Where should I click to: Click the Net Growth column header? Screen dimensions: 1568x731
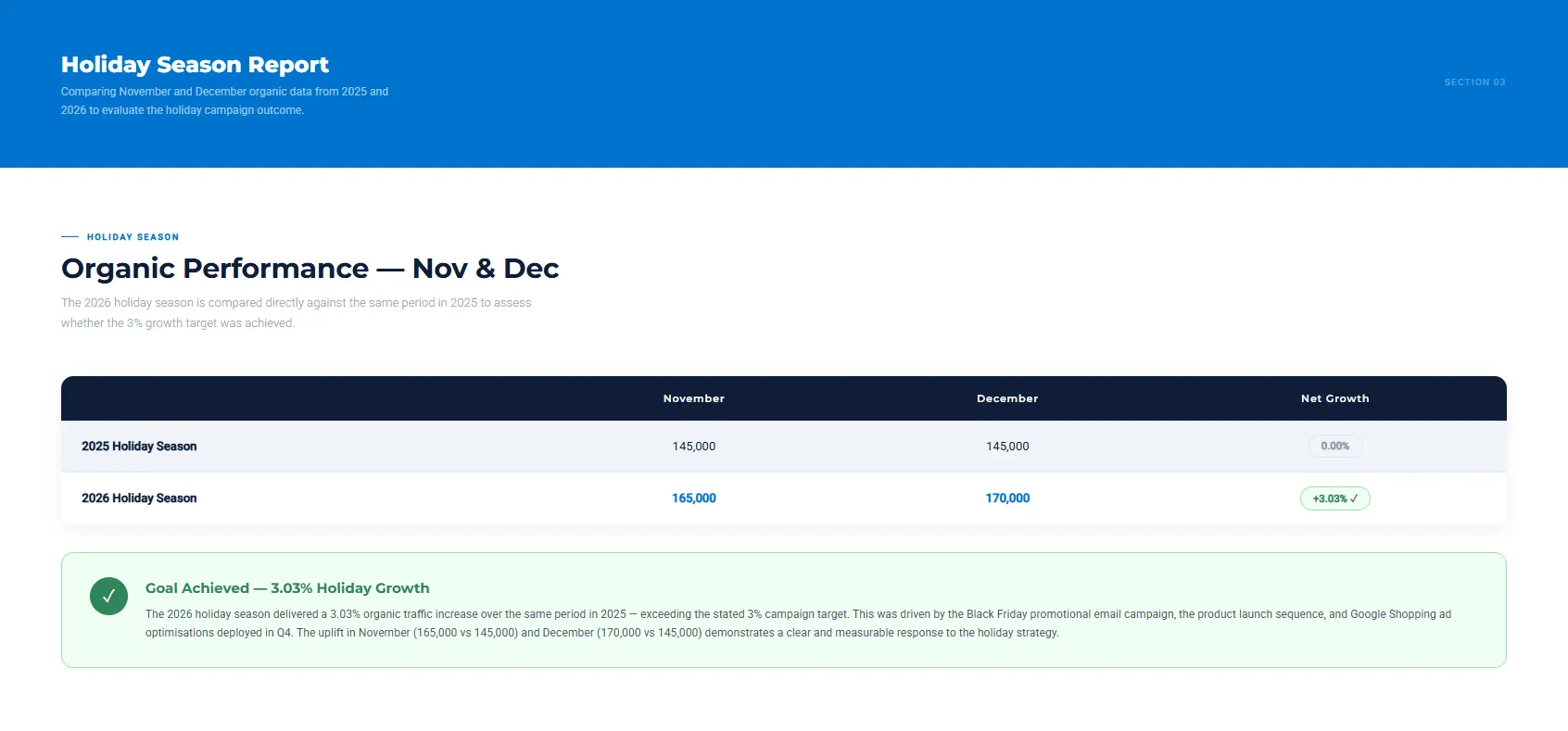click(1334, 398)
